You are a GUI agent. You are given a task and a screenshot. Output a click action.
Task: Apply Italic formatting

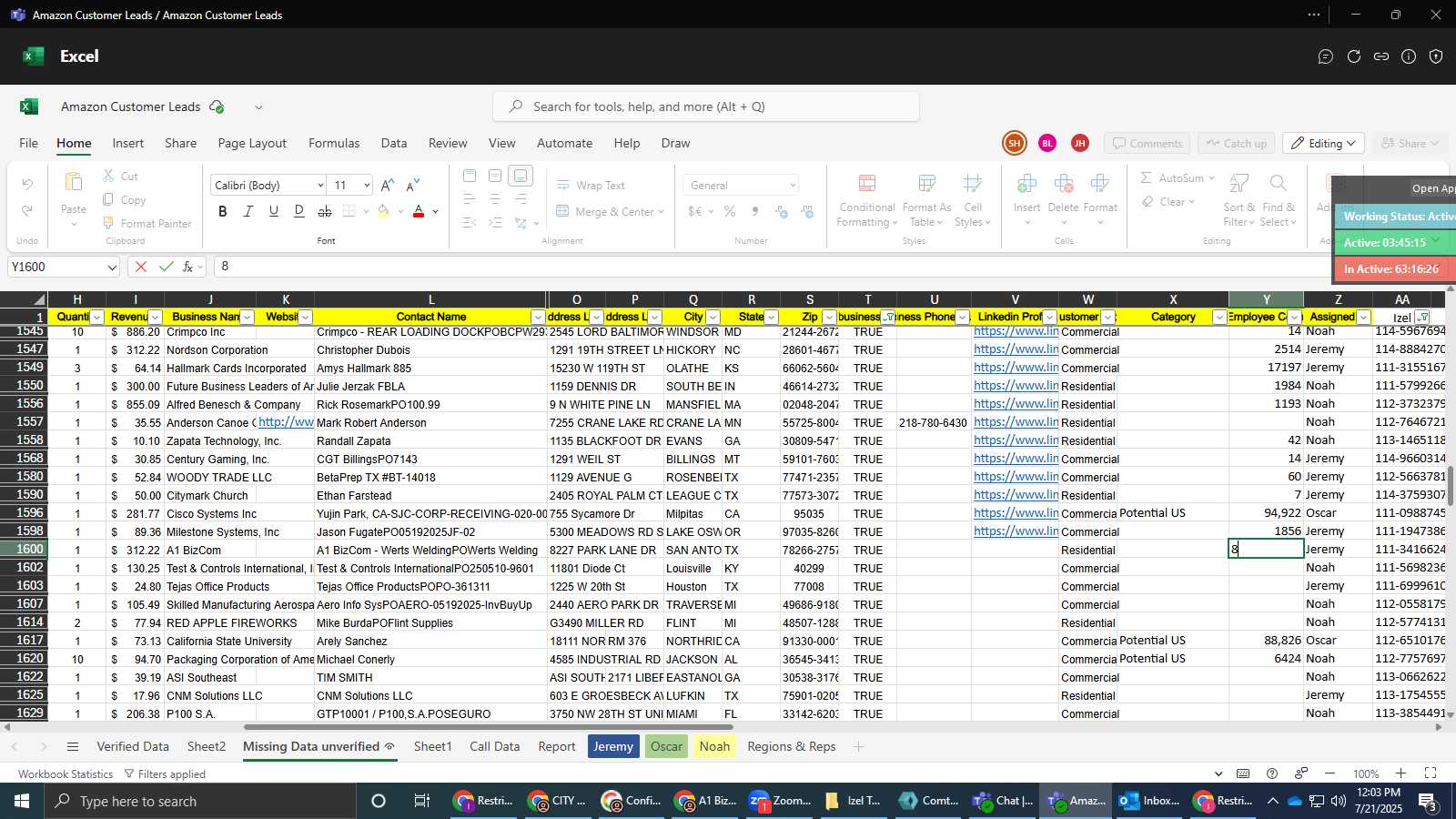248,211
